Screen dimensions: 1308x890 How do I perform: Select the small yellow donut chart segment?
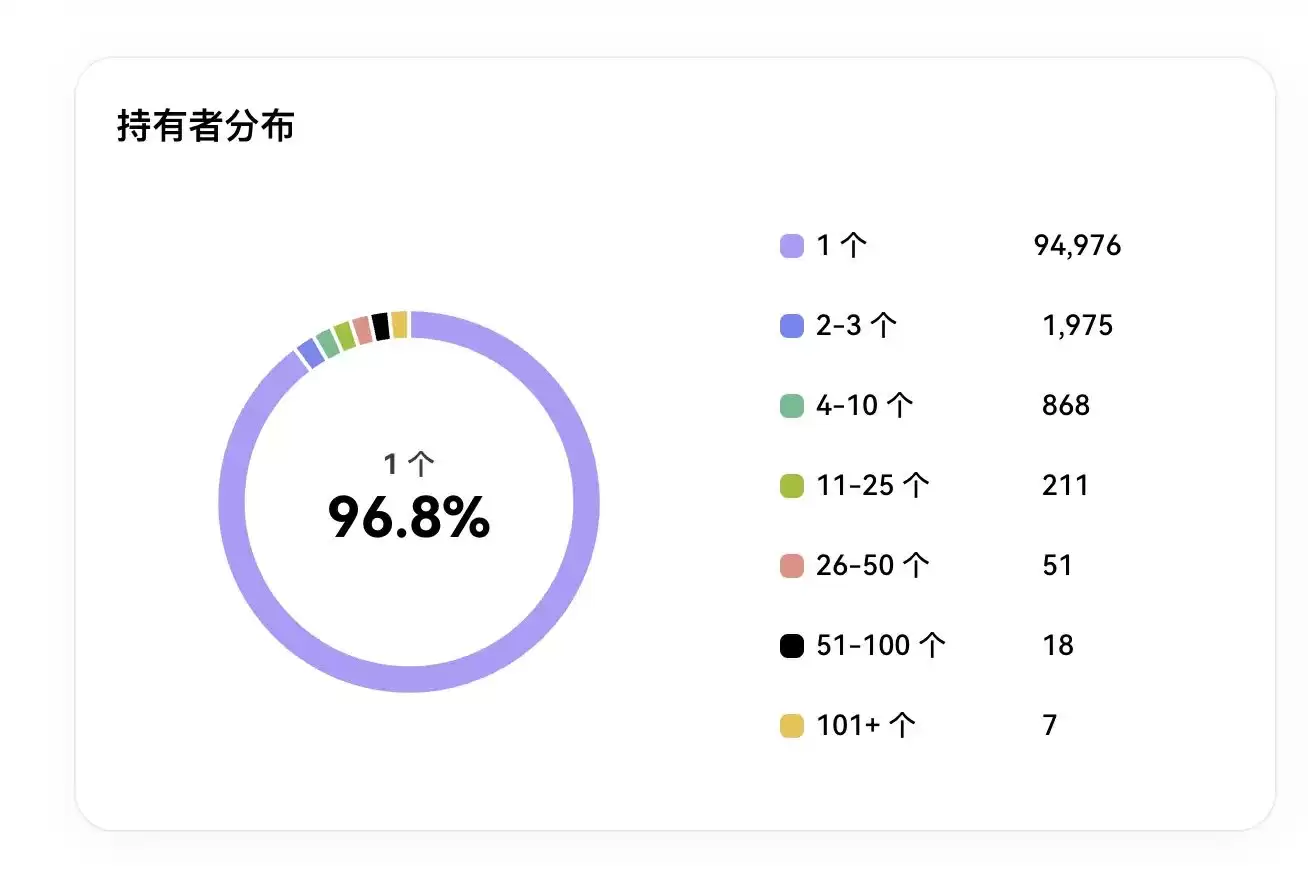[x=399, y=325]
